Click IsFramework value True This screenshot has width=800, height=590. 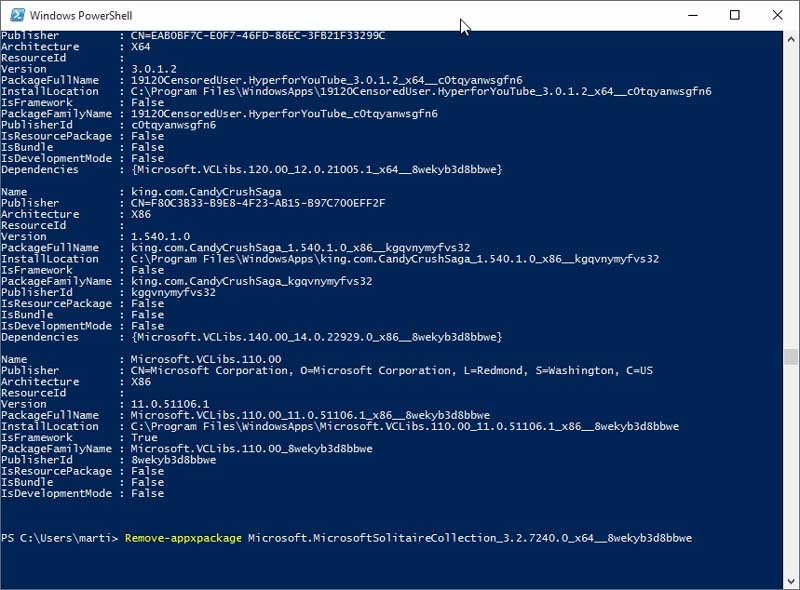[x=144, y=437]
